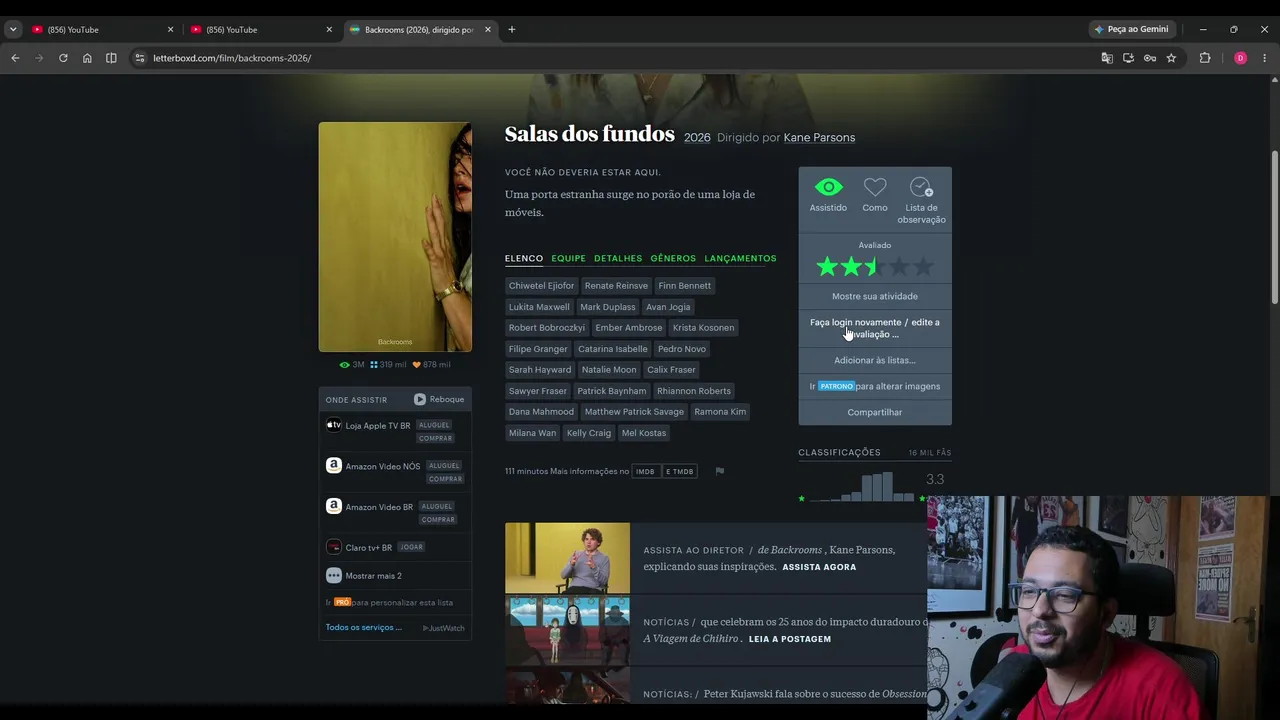This screenshot has width=1280, height=720.
Task: Select the ELENCO tab
Action: 524,259
